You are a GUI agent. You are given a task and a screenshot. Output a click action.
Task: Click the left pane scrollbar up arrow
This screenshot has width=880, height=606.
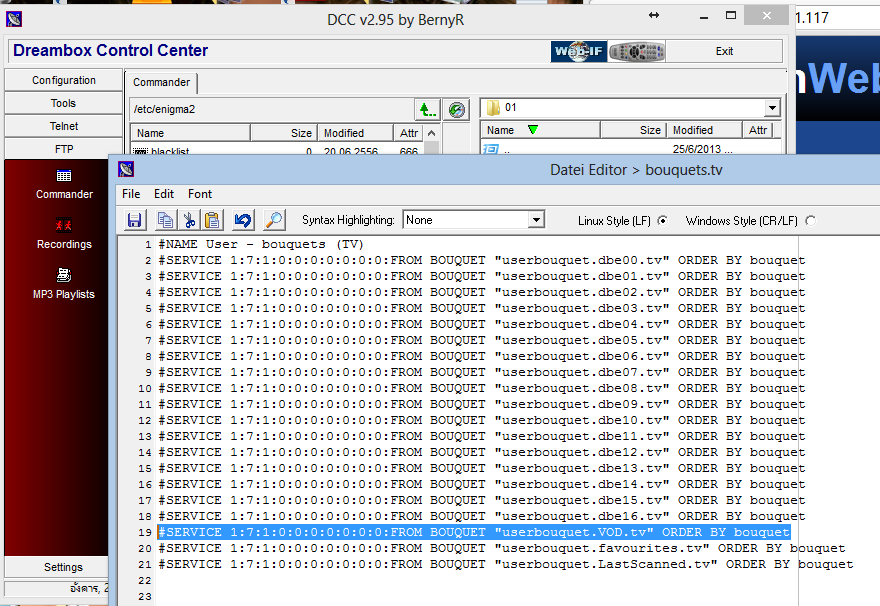[x=431, y=133]
